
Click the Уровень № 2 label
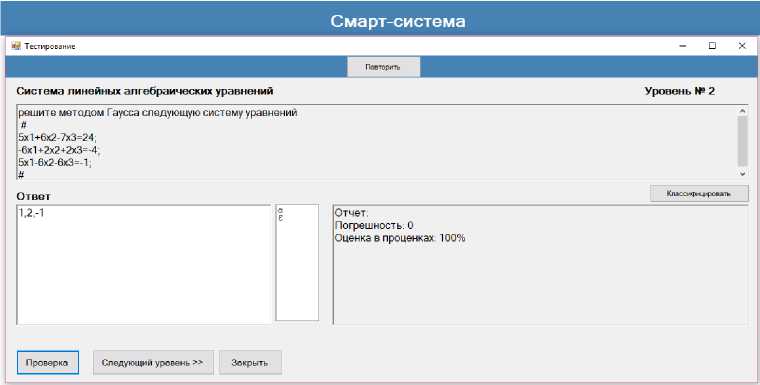(x=680, y=91)
